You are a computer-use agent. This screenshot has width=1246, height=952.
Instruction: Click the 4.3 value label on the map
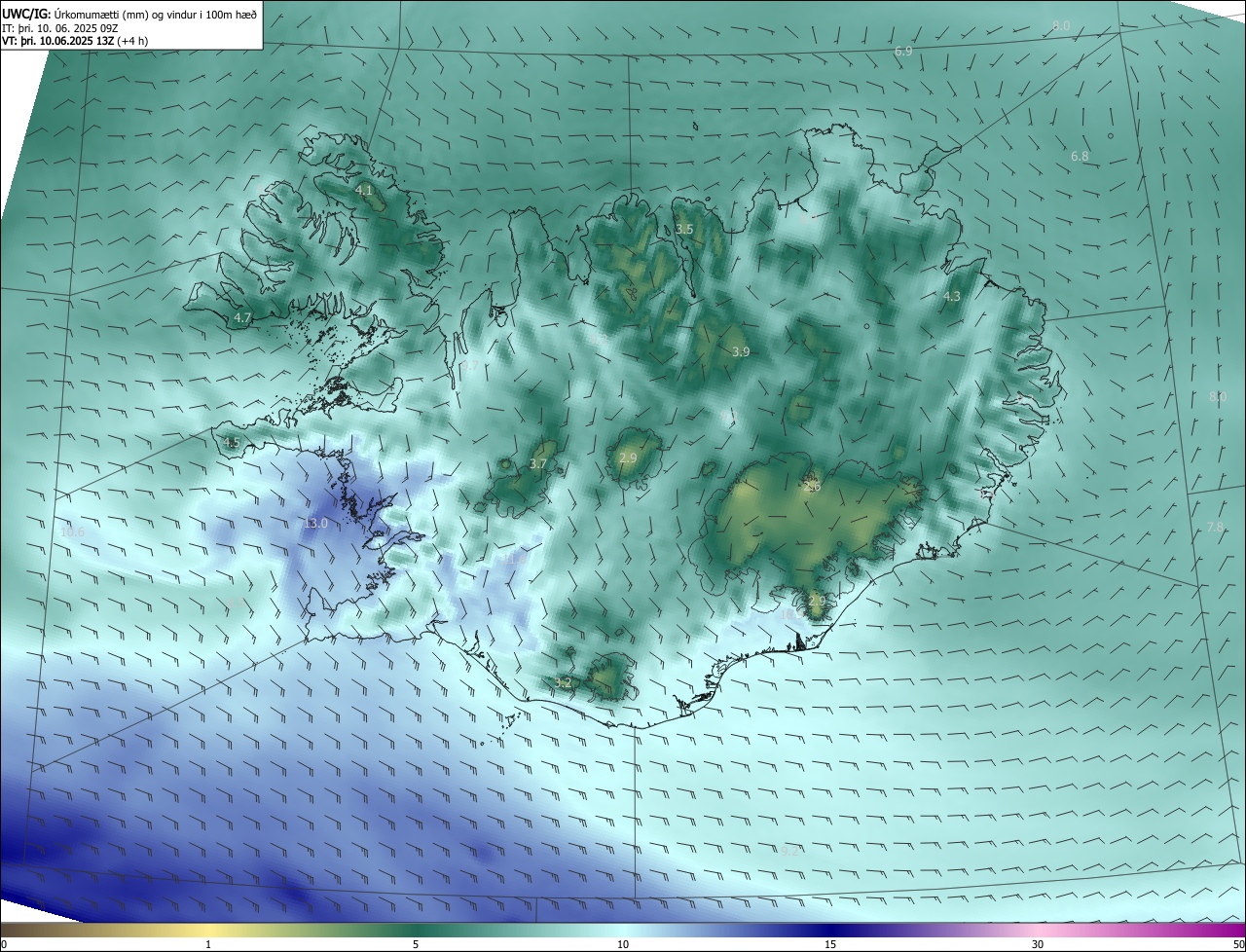tap(952, 297)
